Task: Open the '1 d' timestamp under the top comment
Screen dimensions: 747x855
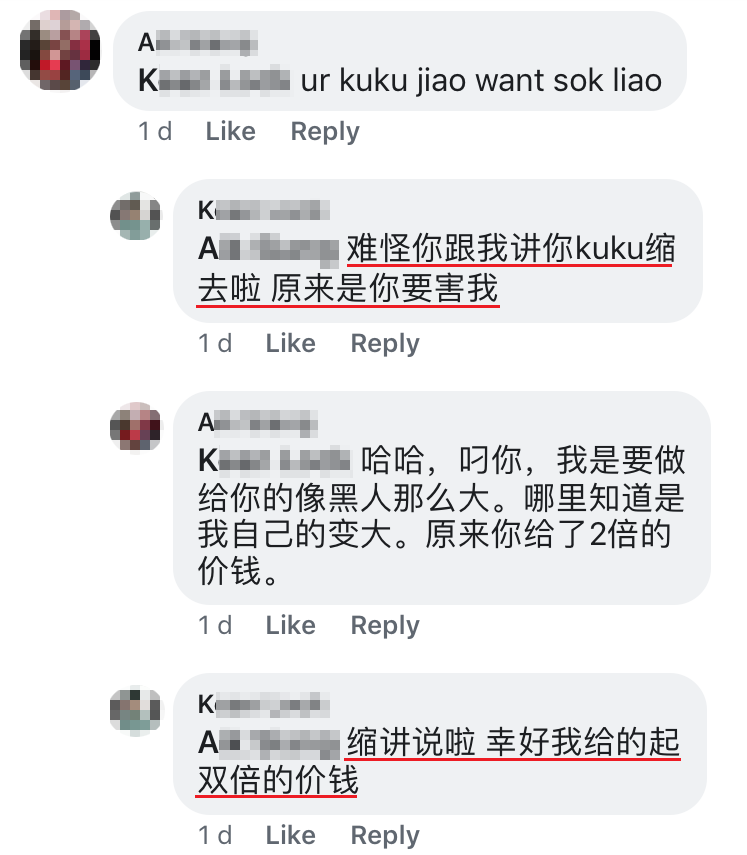Action: pos(155,131)
